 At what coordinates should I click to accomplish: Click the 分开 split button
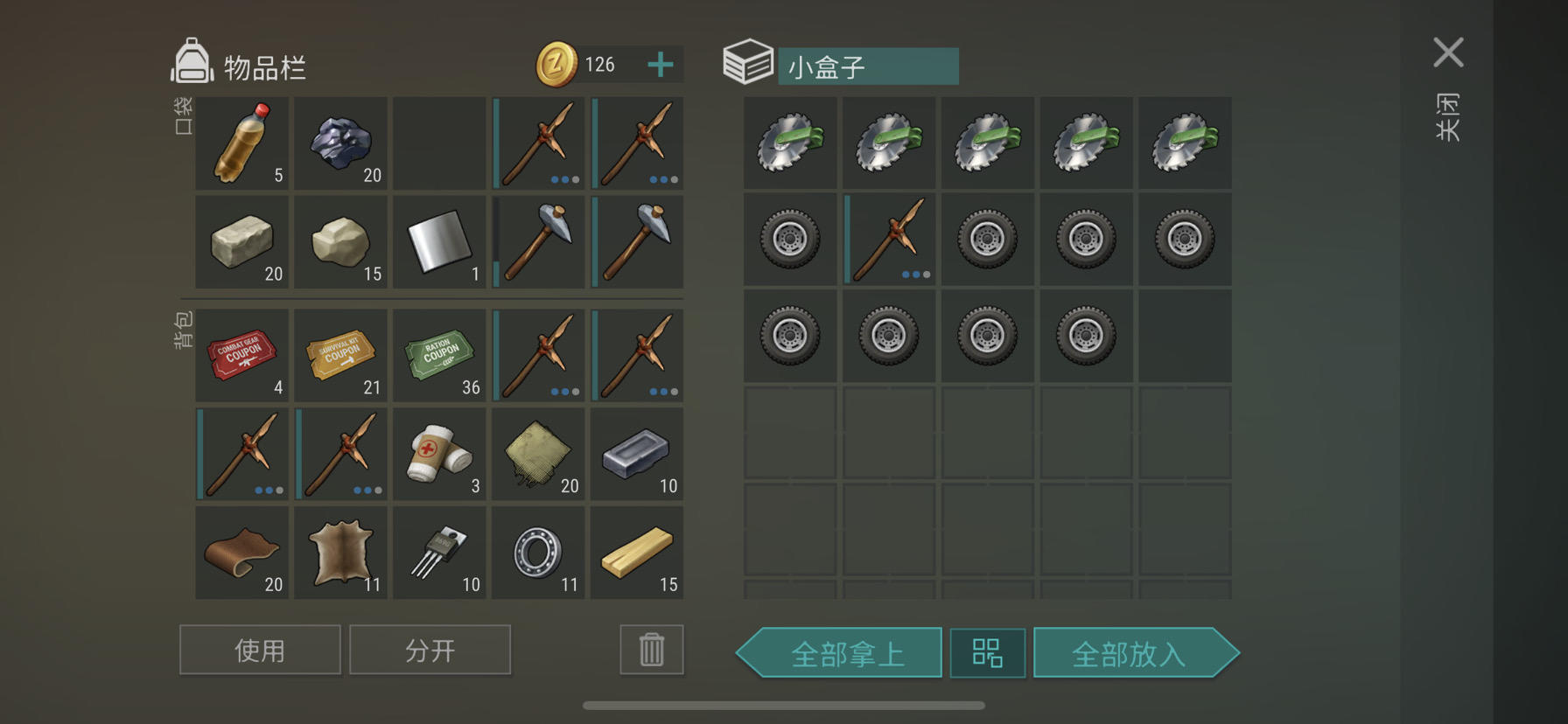pos(430,650)
